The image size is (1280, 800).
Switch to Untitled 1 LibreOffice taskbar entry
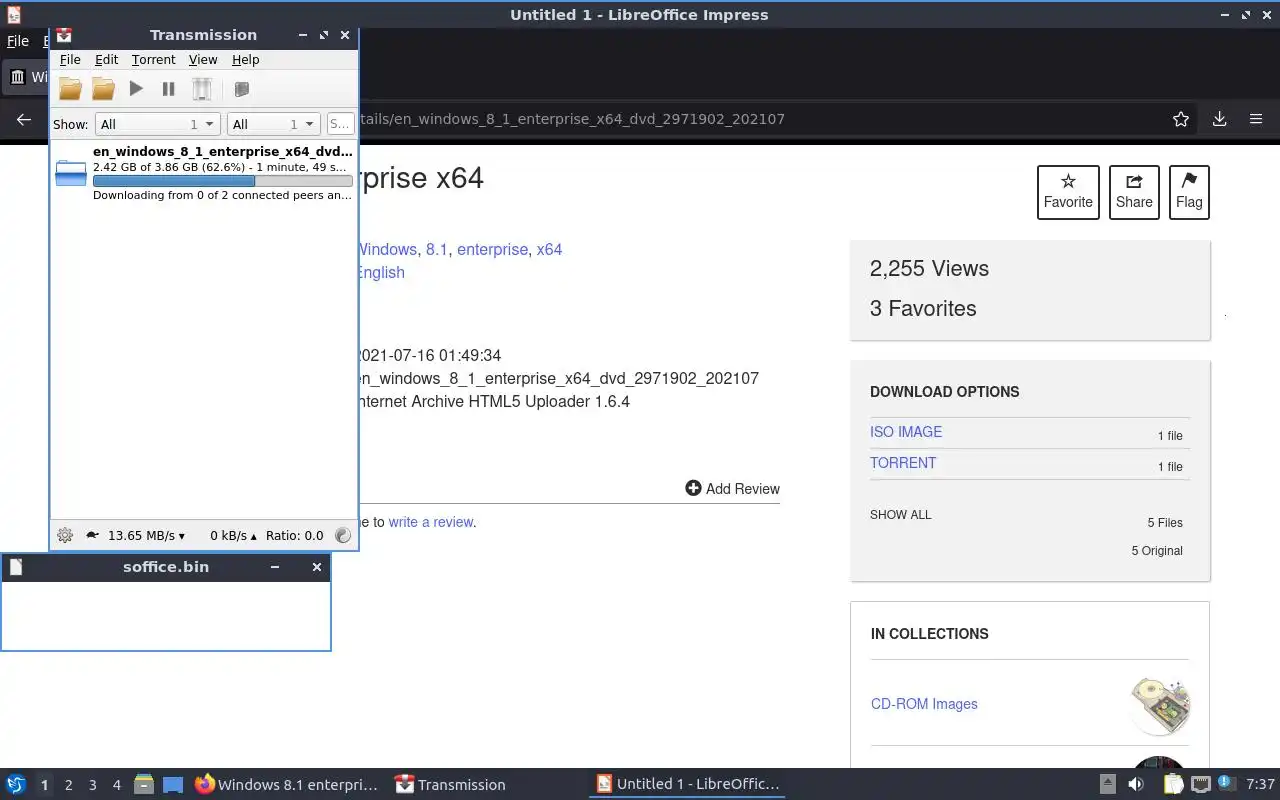coord(687,785)
